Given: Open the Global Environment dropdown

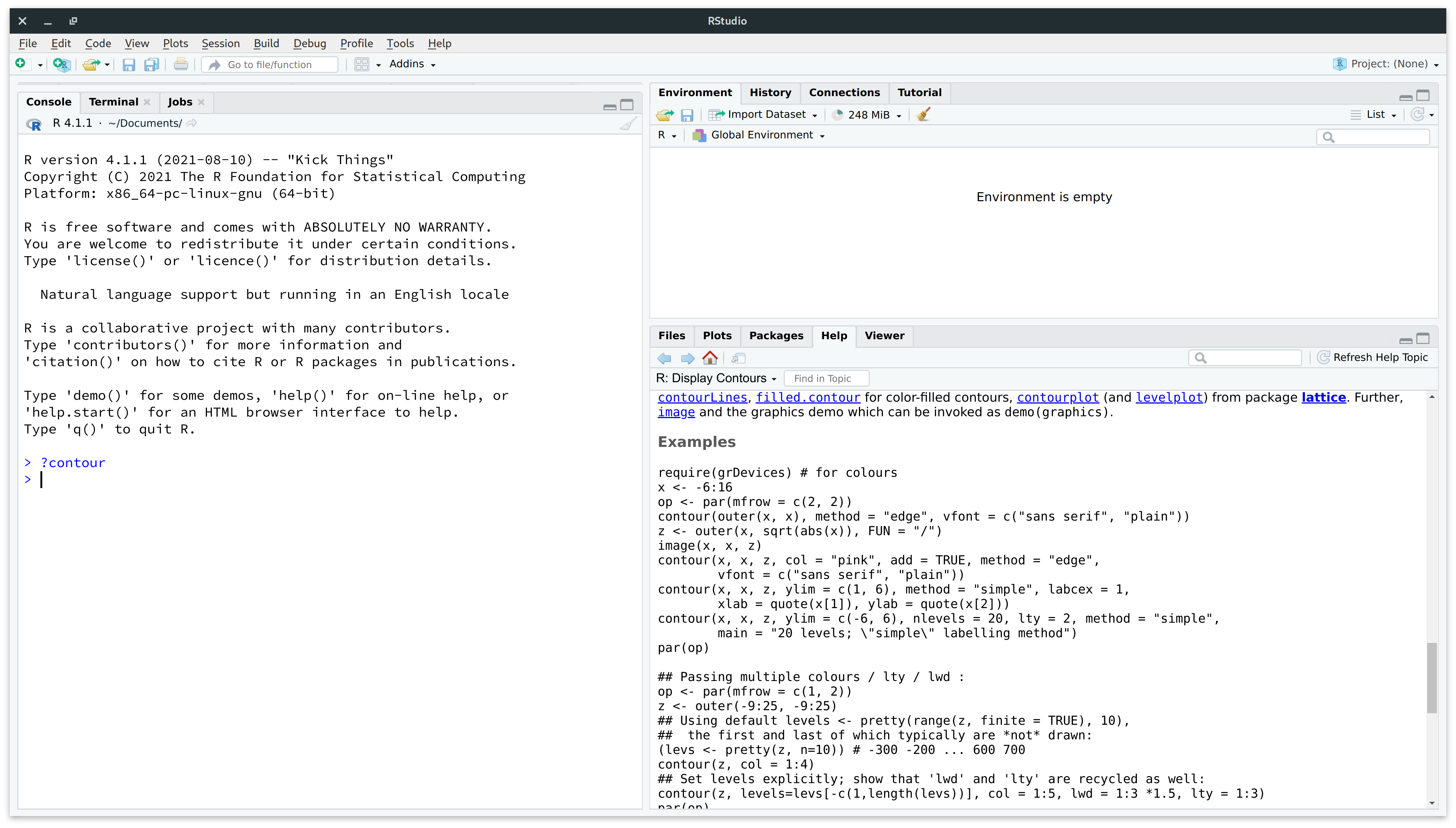Looking at the screenshot, I should (759, 135).
